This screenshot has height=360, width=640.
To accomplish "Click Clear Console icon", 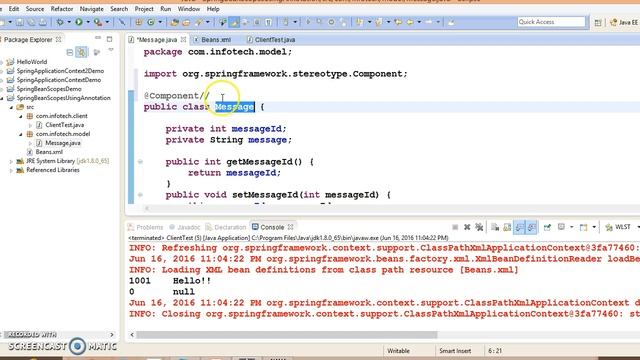I will (495, 227).
